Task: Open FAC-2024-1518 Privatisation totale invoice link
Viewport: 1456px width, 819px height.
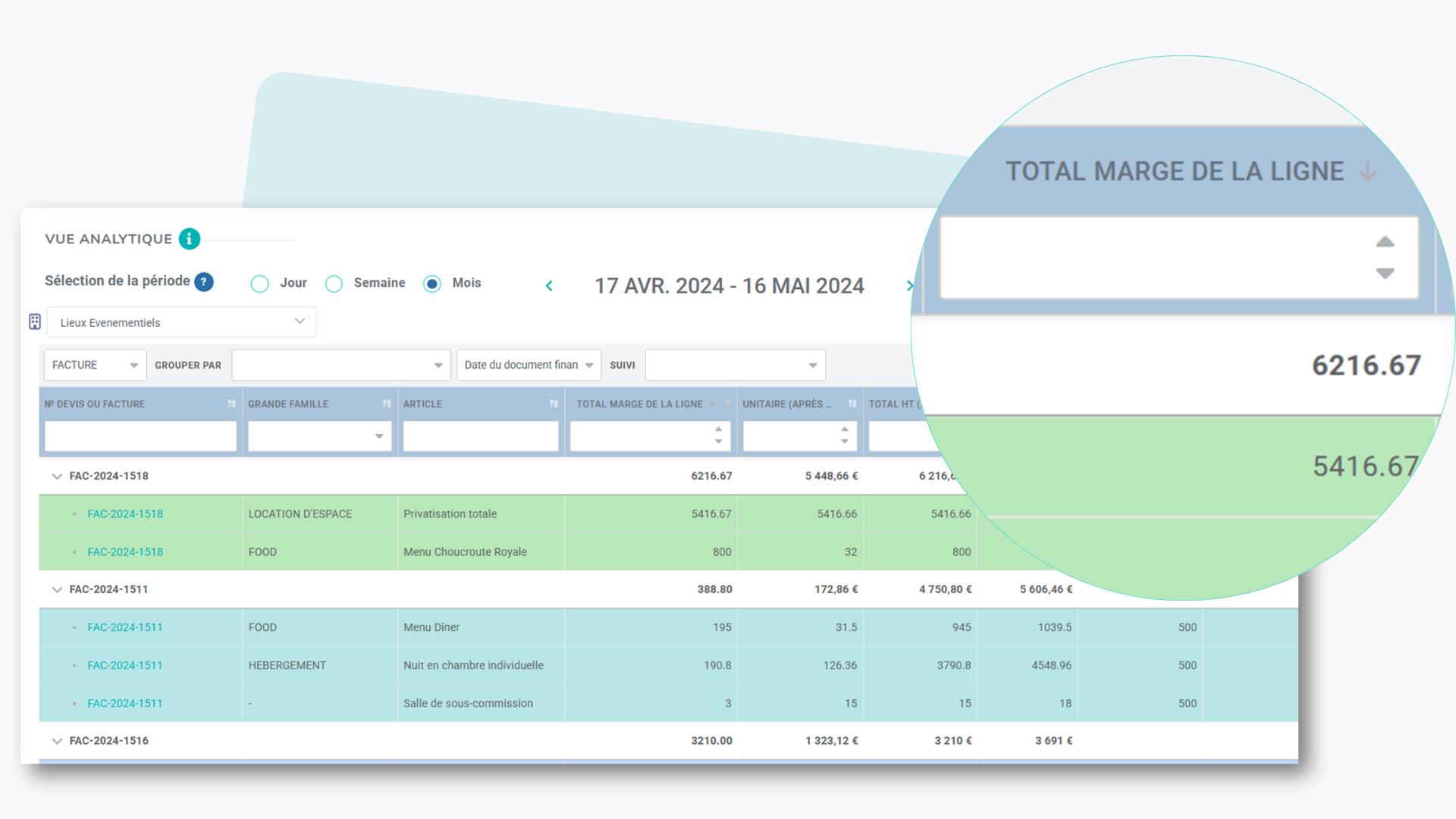Action: point(125,514)
